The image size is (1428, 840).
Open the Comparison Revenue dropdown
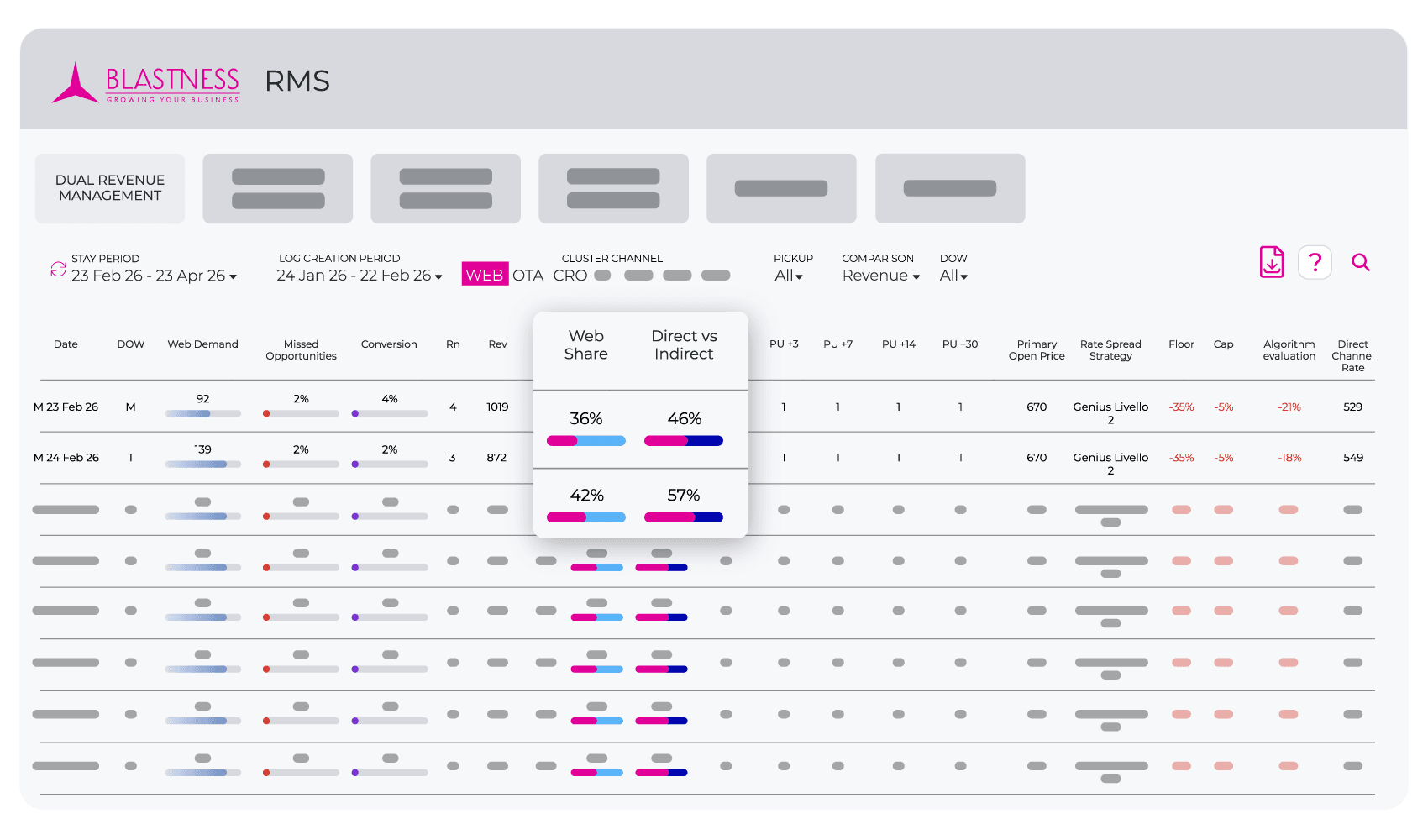881,276
